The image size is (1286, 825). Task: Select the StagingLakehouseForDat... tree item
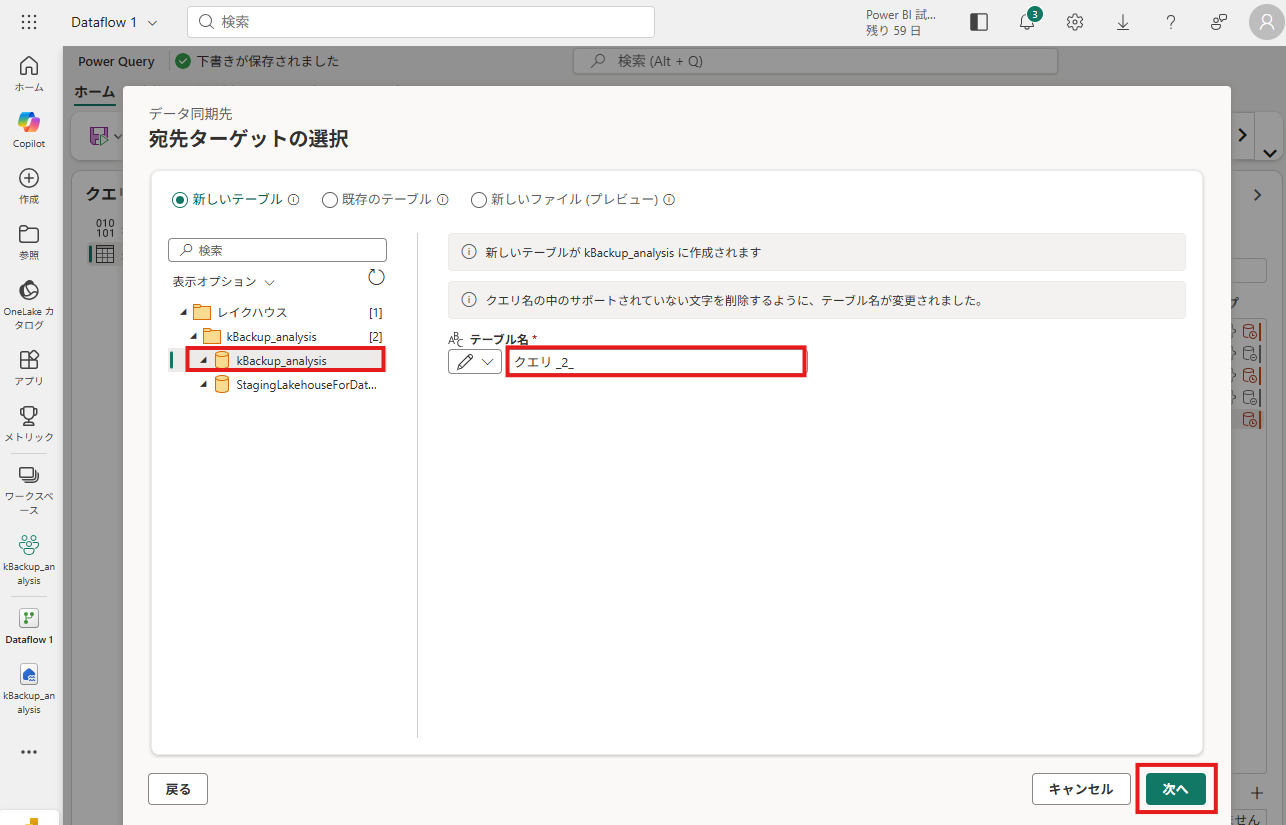point(305,384)
